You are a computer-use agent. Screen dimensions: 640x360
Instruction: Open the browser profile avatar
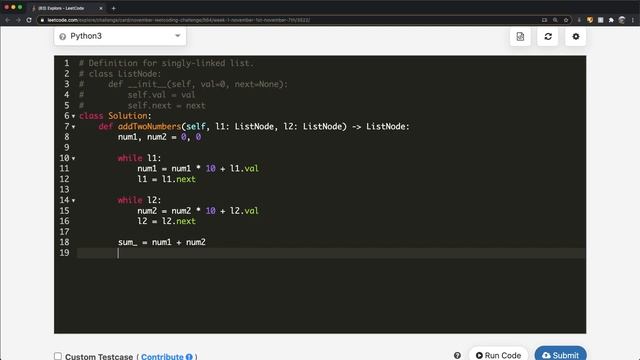tap(622, 20)
